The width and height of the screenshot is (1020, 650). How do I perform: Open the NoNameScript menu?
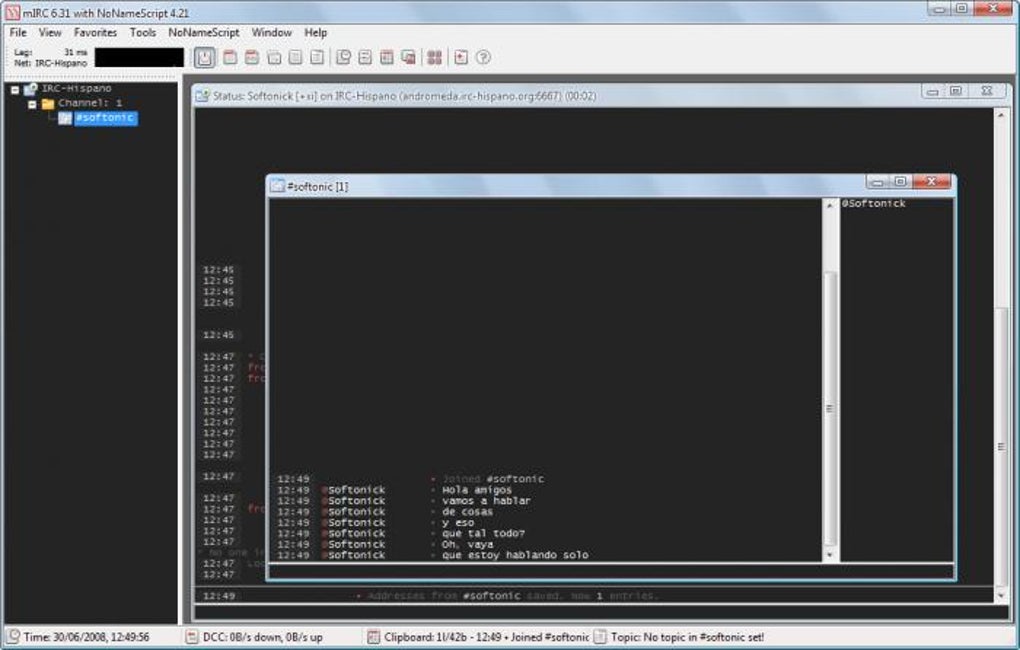204,33
